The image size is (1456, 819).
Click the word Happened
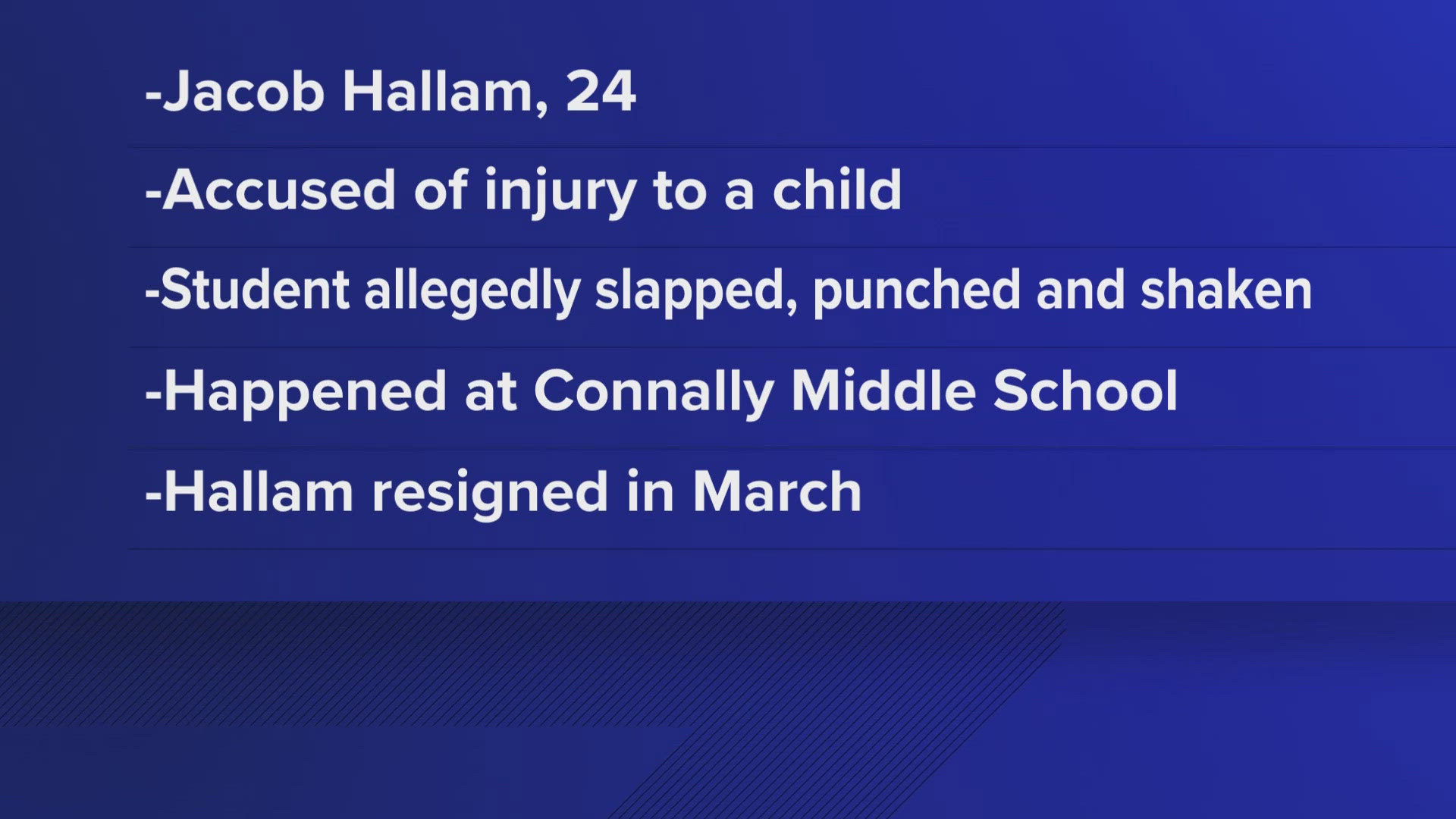[305, 392]
